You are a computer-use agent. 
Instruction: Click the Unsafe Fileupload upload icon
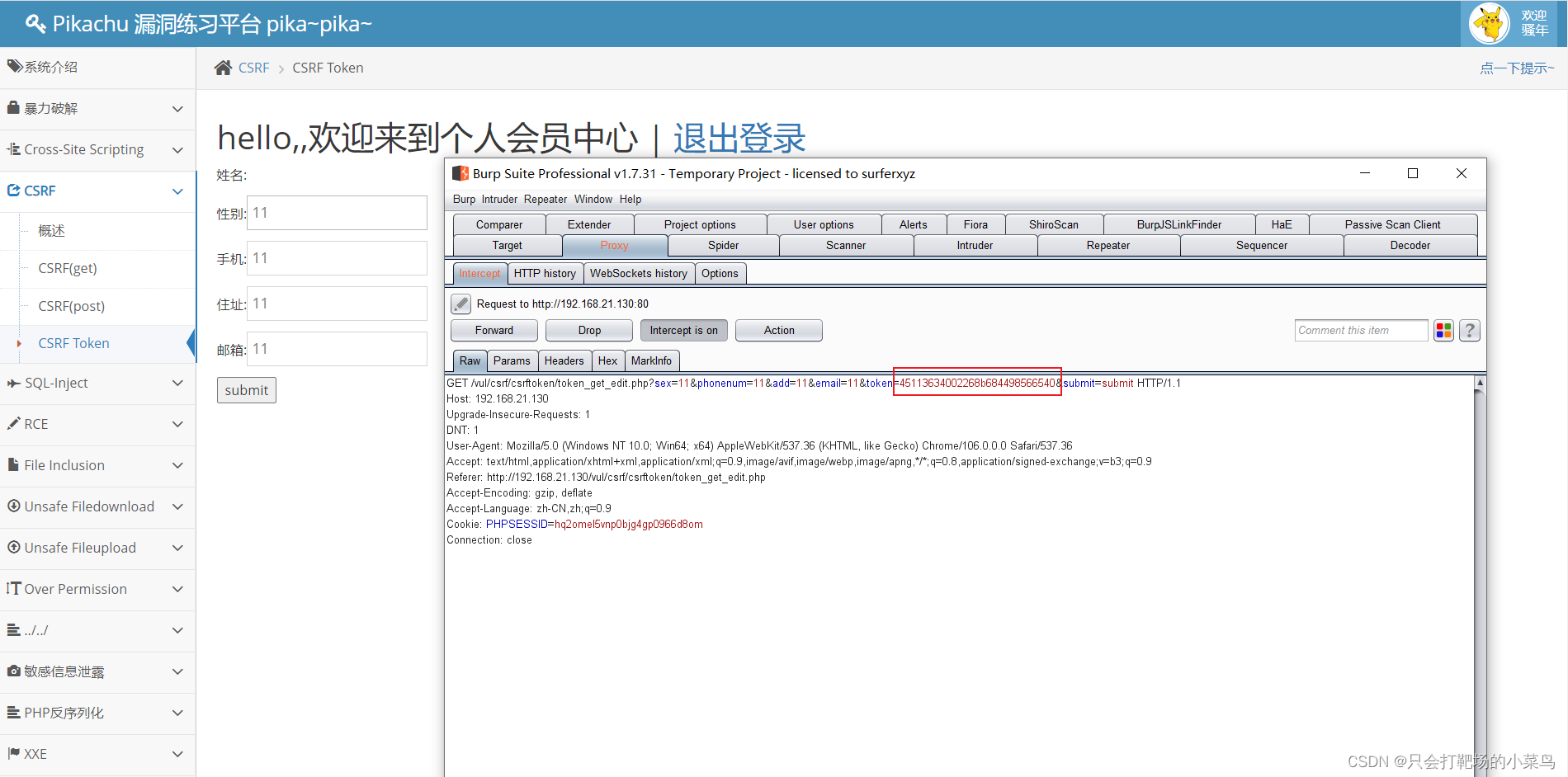click(x=13, y=548)
